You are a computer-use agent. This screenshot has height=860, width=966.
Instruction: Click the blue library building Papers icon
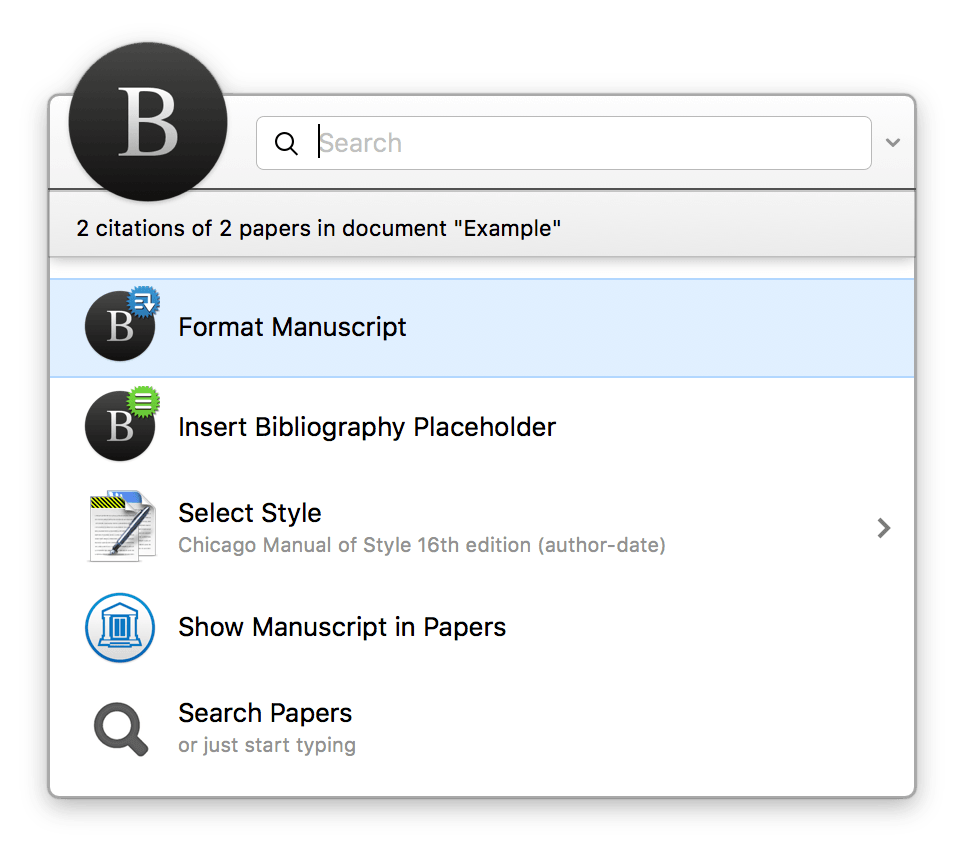tap(120, 627)
